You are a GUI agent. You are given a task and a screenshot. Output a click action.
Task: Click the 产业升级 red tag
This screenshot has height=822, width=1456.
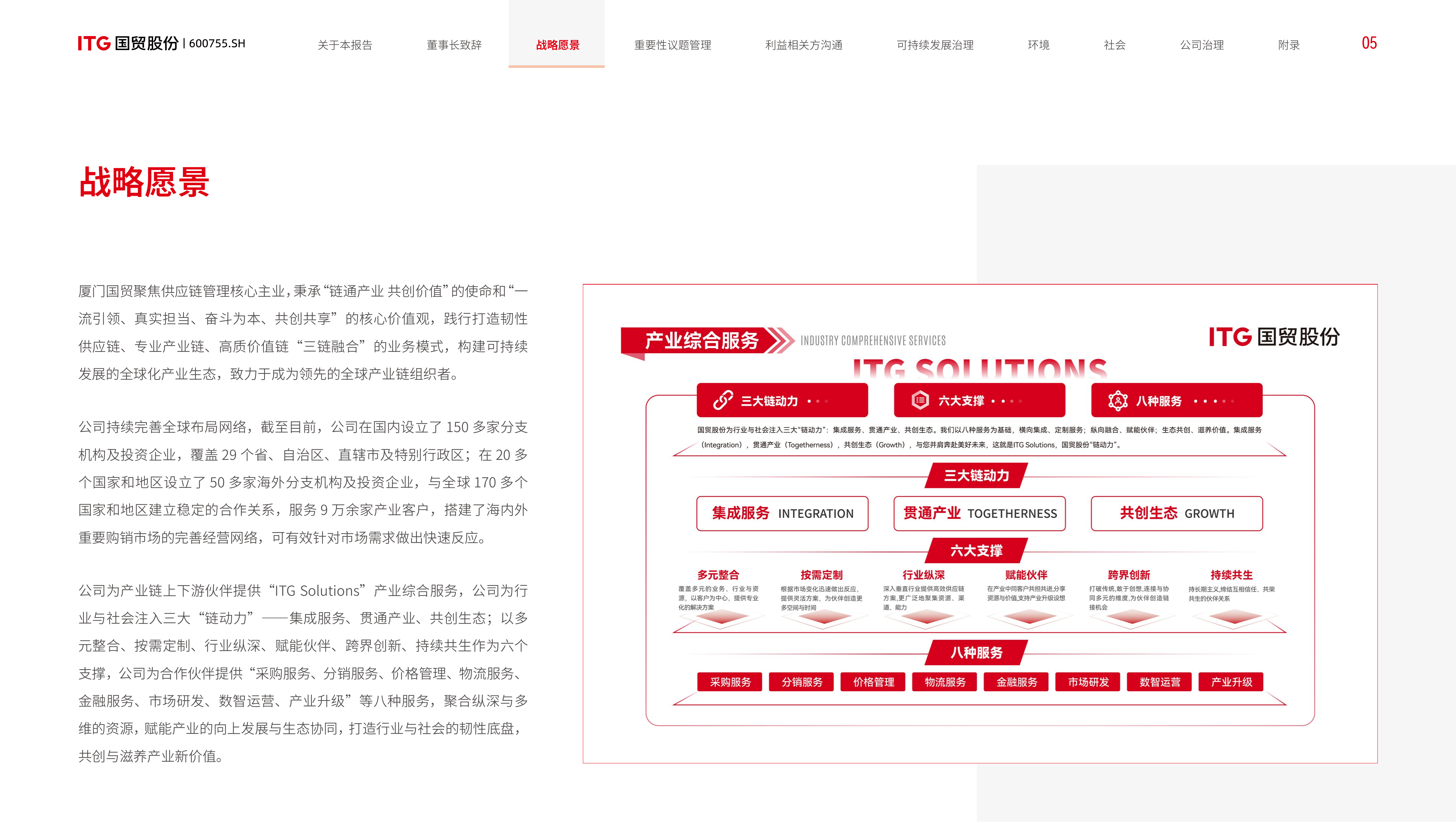(1231, 682)
